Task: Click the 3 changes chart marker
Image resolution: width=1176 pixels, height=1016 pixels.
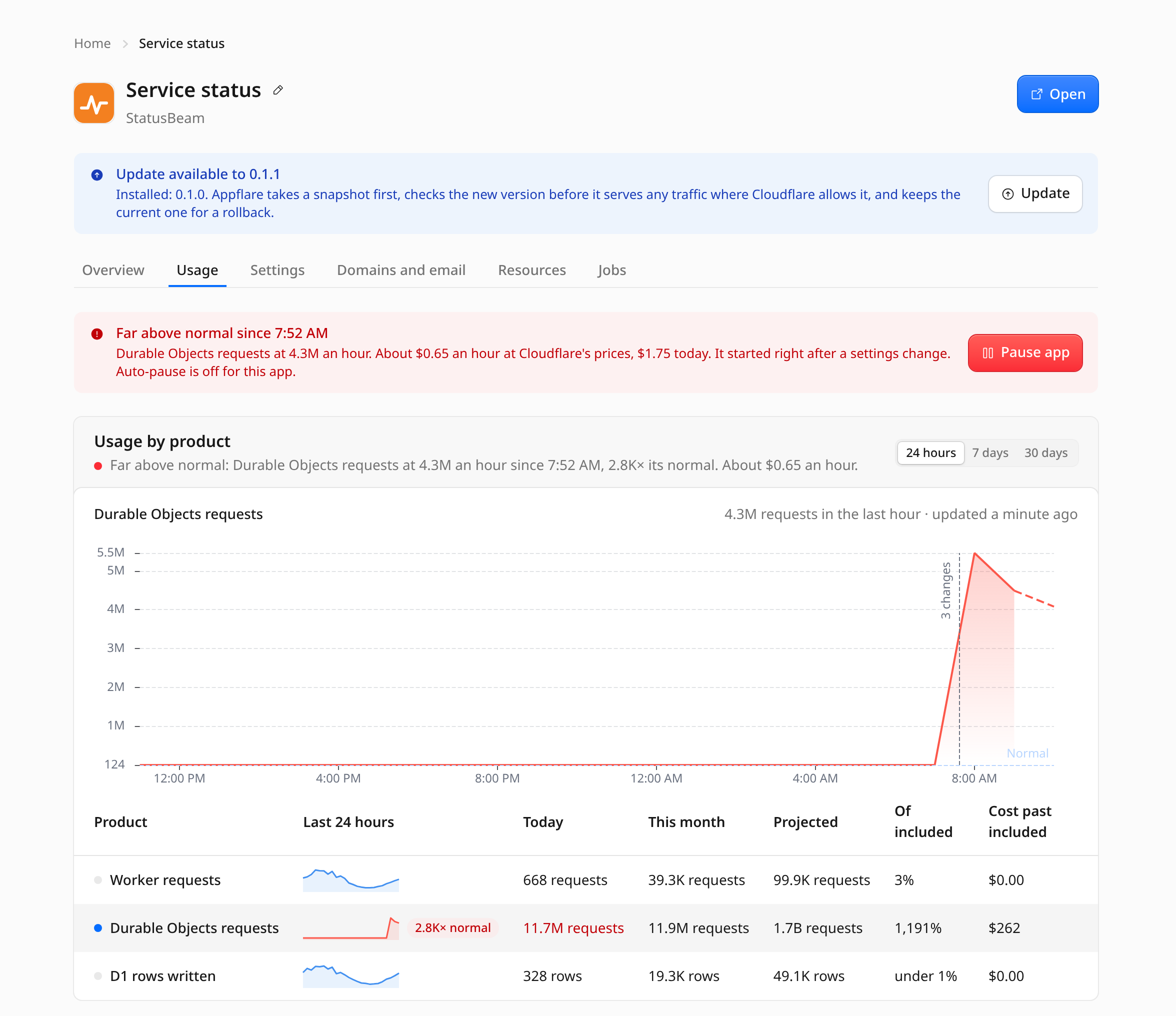Action: point(945,590)
